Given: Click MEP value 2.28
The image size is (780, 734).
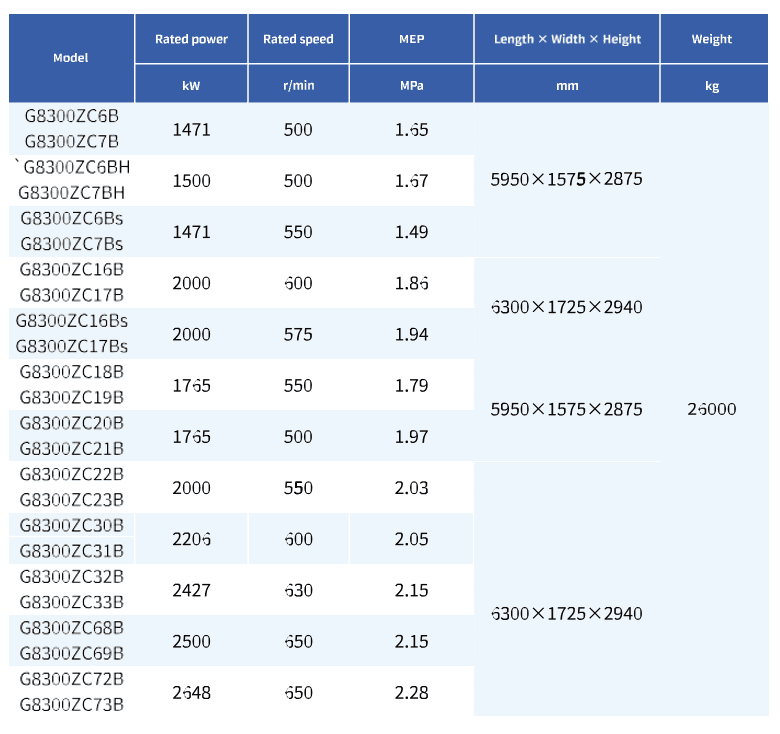Looking at the screenshot, I should (411, 693).
